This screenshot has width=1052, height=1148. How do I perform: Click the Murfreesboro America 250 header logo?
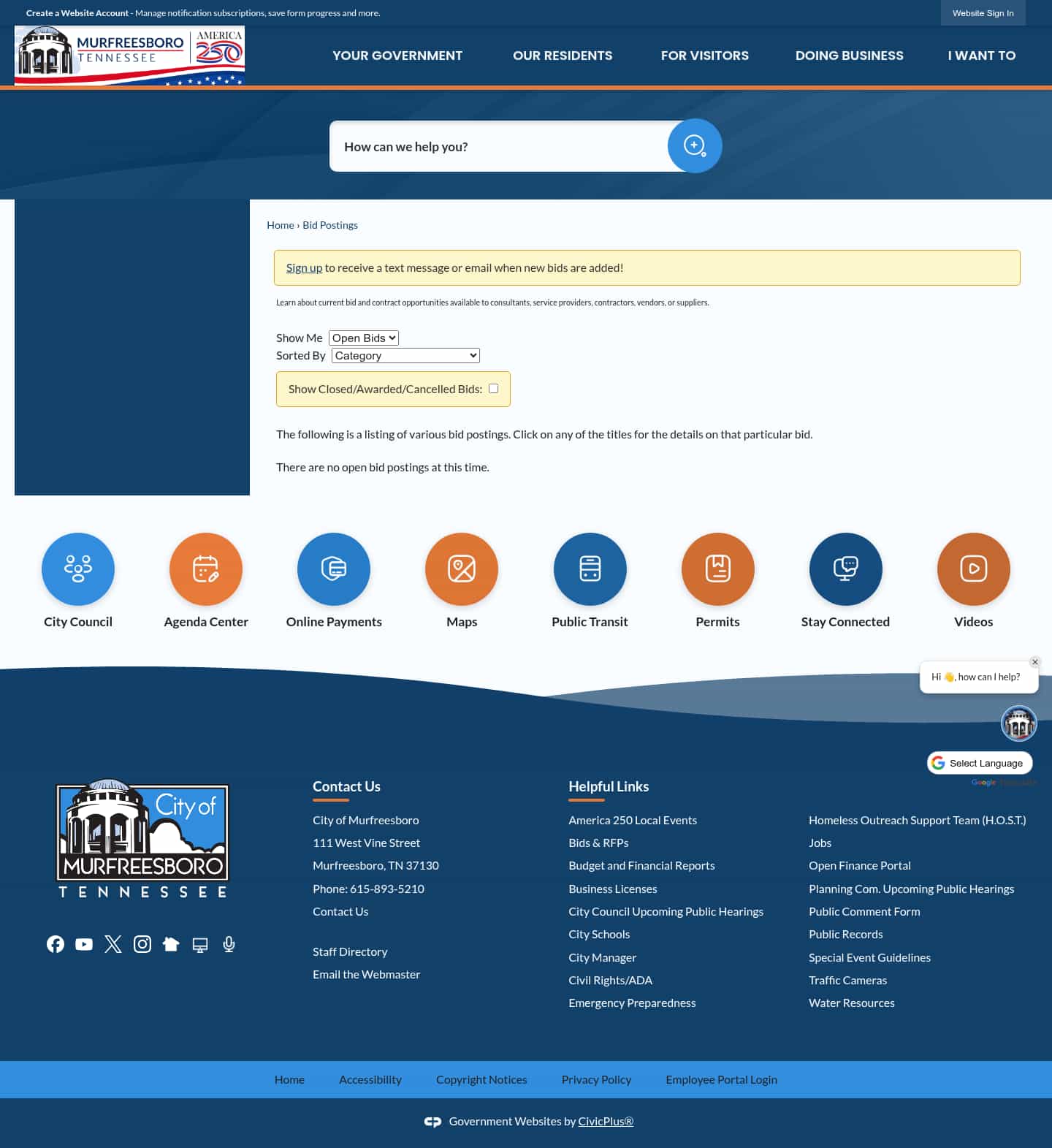[x=129, y=56]
